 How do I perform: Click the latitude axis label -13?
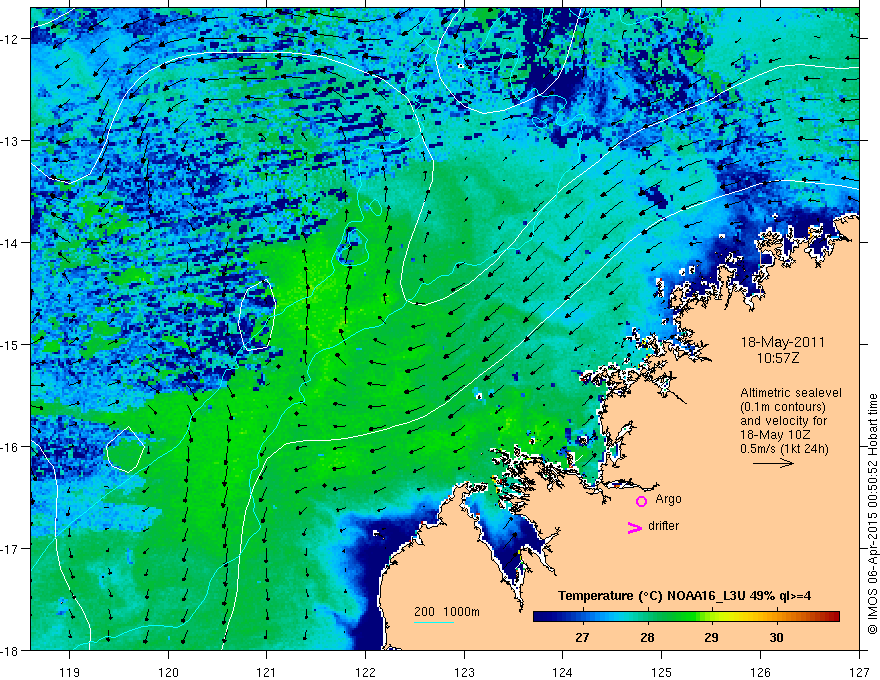[11, 141]
